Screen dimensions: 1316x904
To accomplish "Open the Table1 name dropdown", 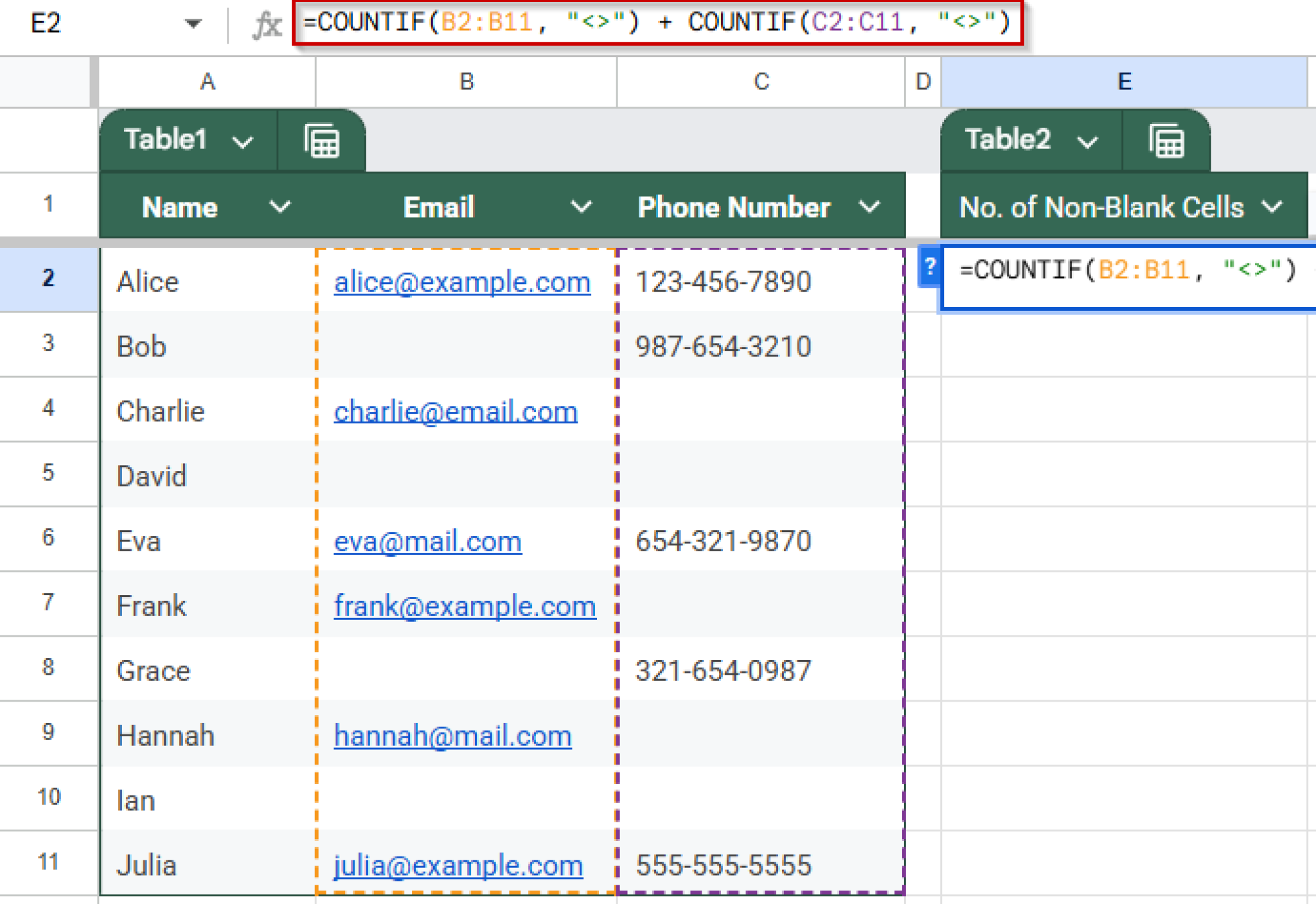I will click(241, 141).
